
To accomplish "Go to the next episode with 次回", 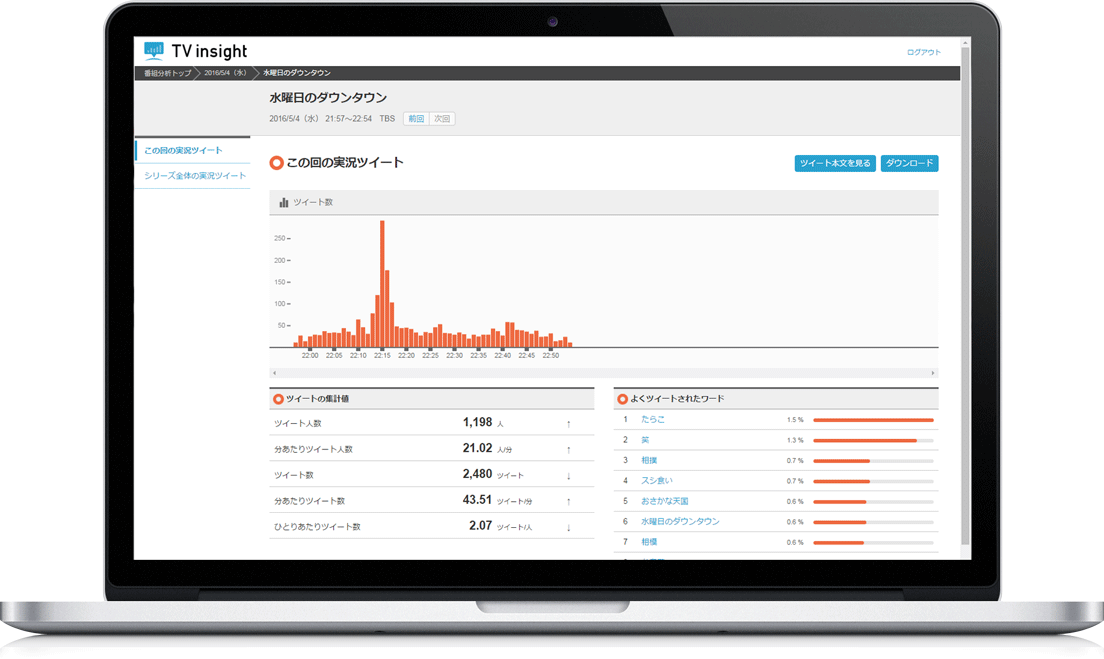I will coord(442,119).
